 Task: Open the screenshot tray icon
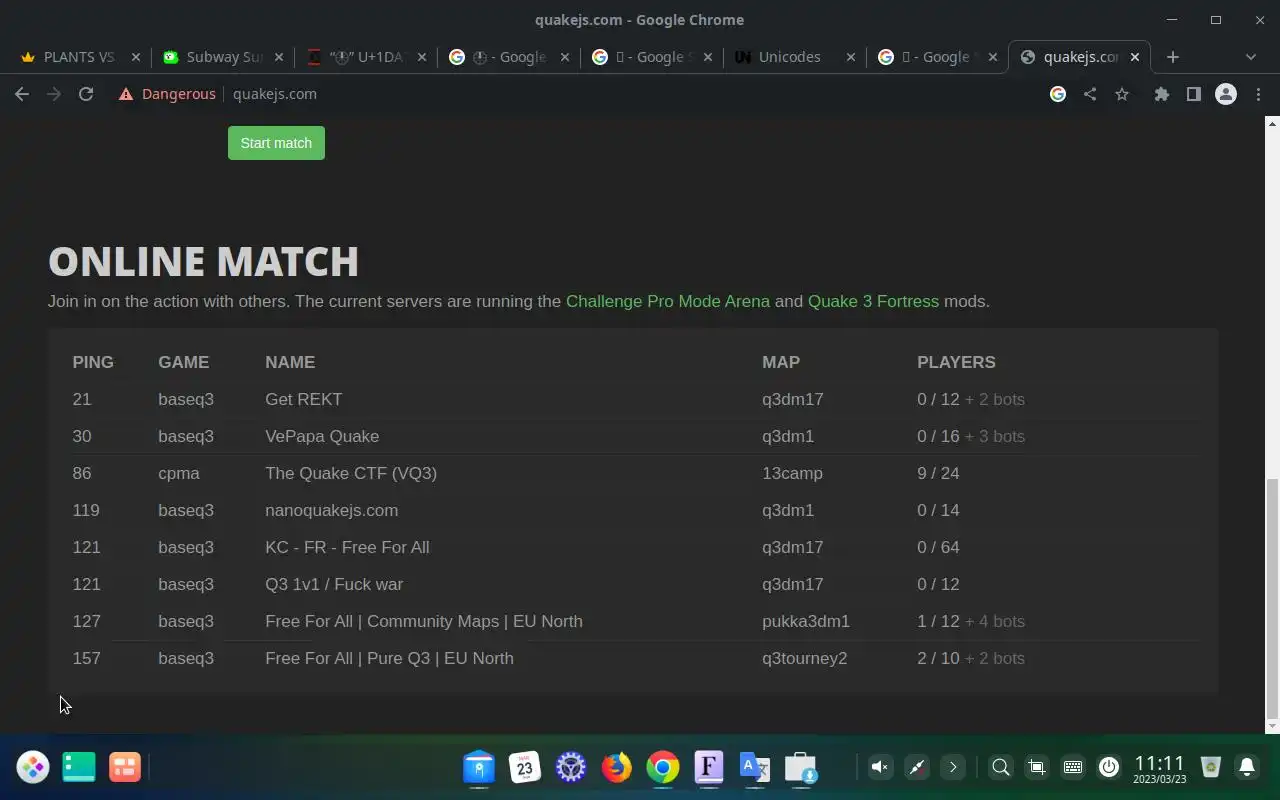1037,767
